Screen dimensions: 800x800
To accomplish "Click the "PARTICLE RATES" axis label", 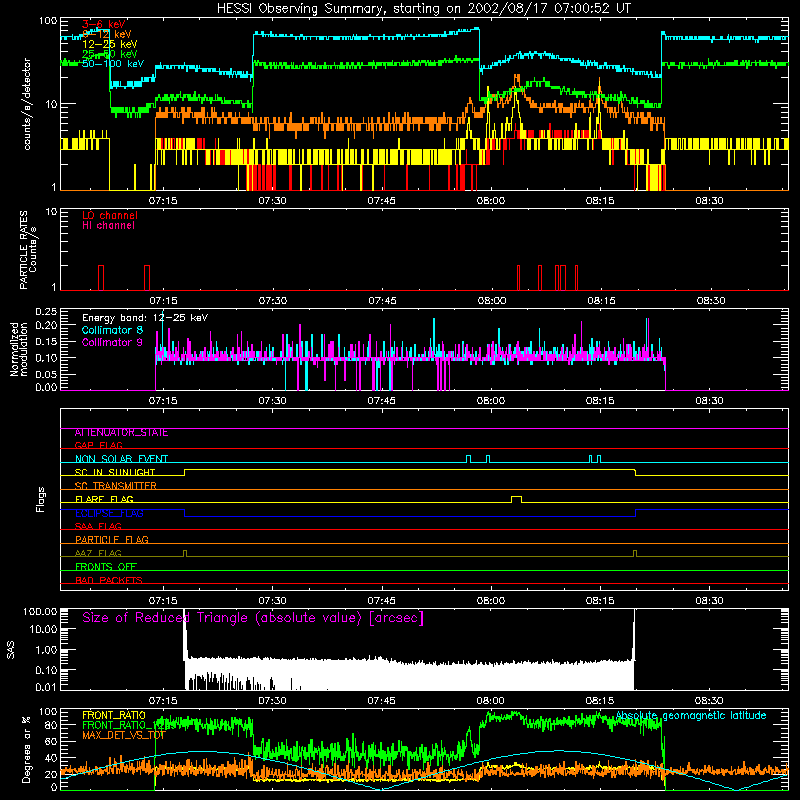I will (x=23, y=250).
